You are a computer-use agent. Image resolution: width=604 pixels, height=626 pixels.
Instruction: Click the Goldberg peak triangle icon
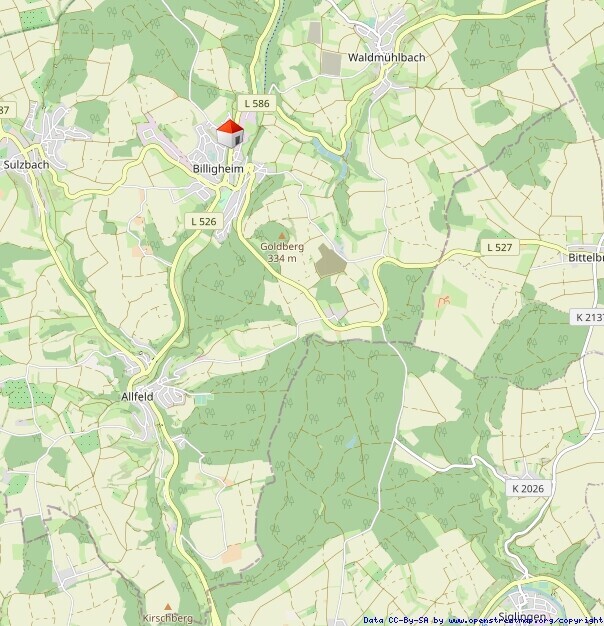282,236
